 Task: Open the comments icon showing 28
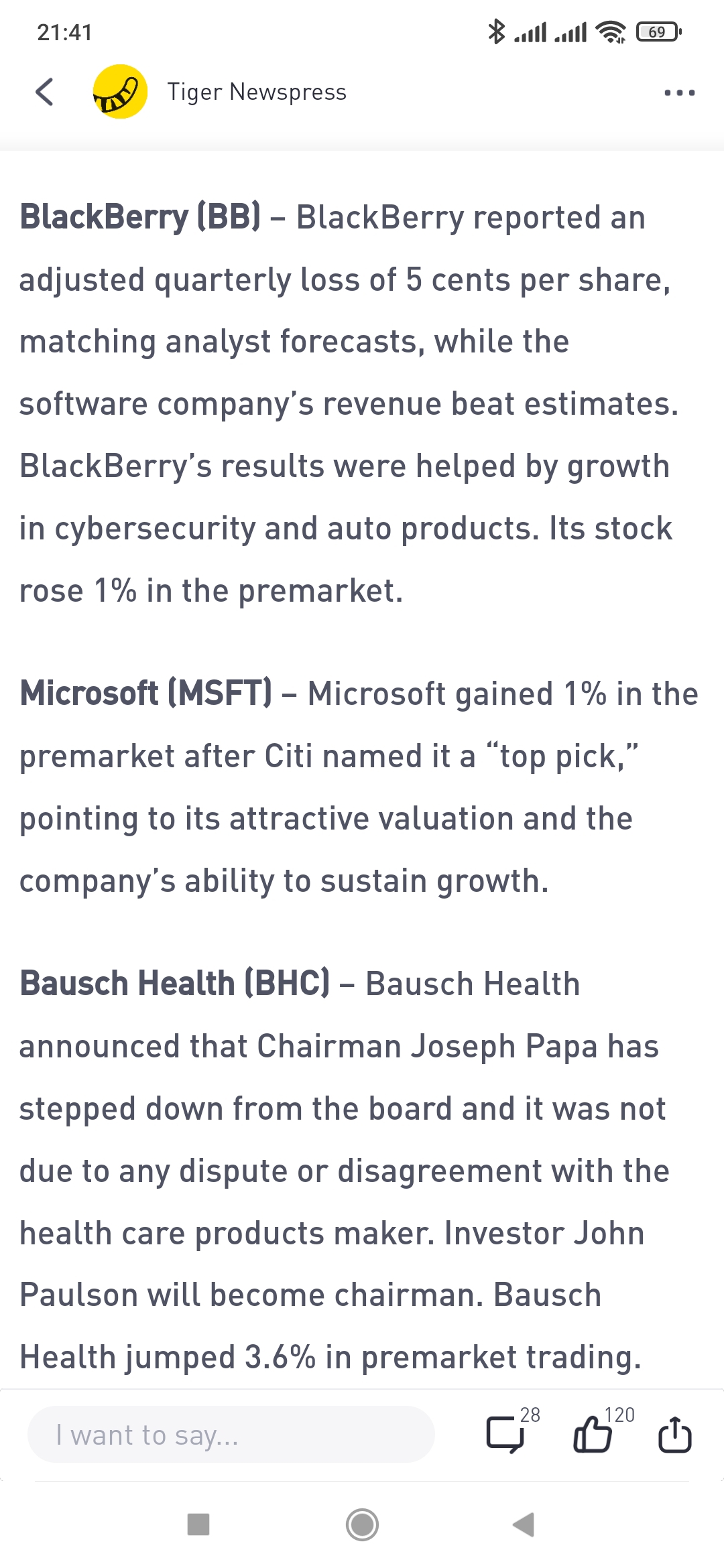505,1435
